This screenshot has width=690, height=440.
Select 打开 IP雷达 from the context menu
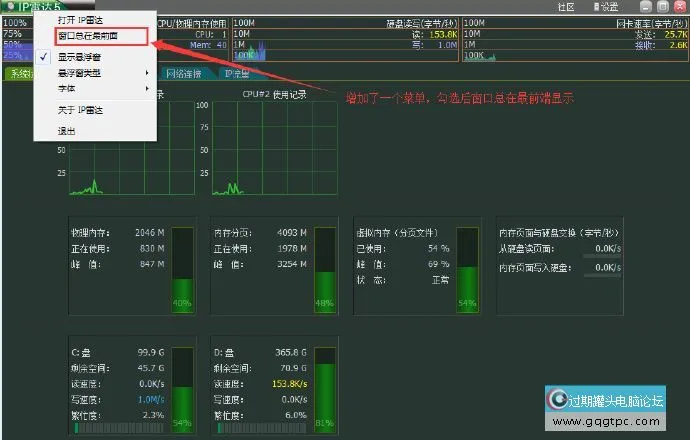tap(82, 20)
